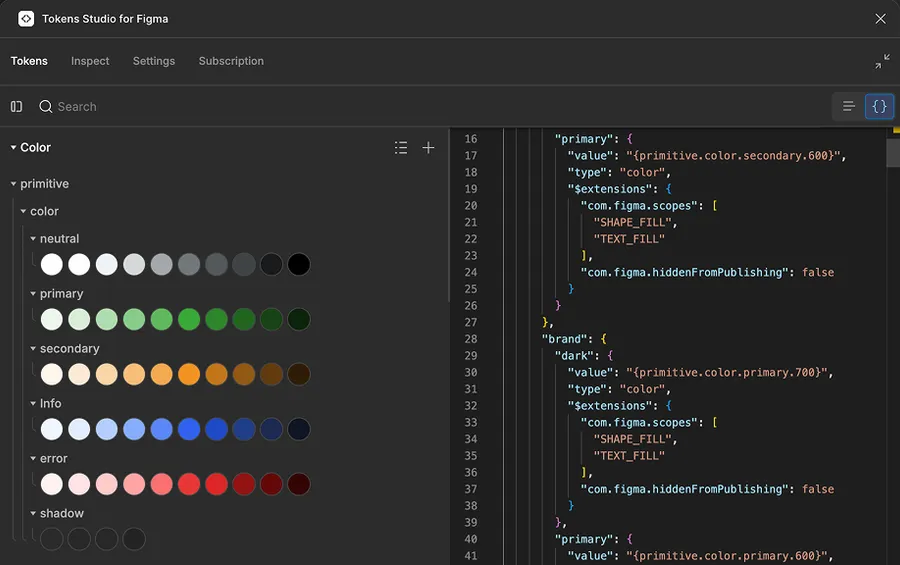The width and height of the screenshot is (900, 565).
Task: Click JSON line number 16
Action: click(471, 139)
